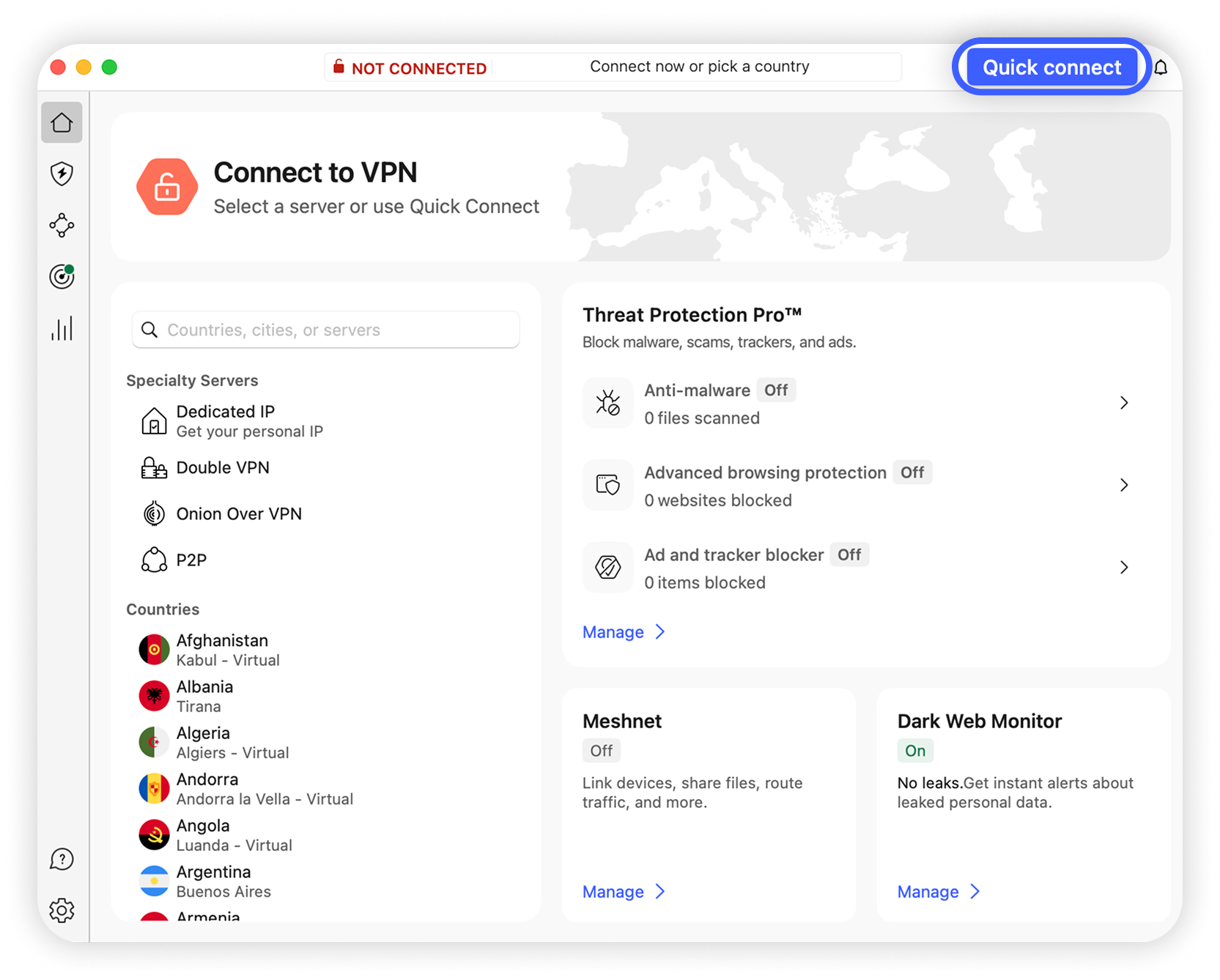Expand the Advanced browsing protection chevron
1220x980 pixels.
tap(1124, 485)
